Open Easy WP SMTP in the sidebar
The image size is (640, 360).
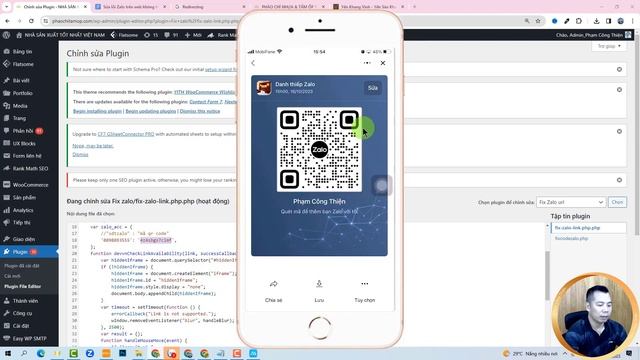[x=29, y=338]
